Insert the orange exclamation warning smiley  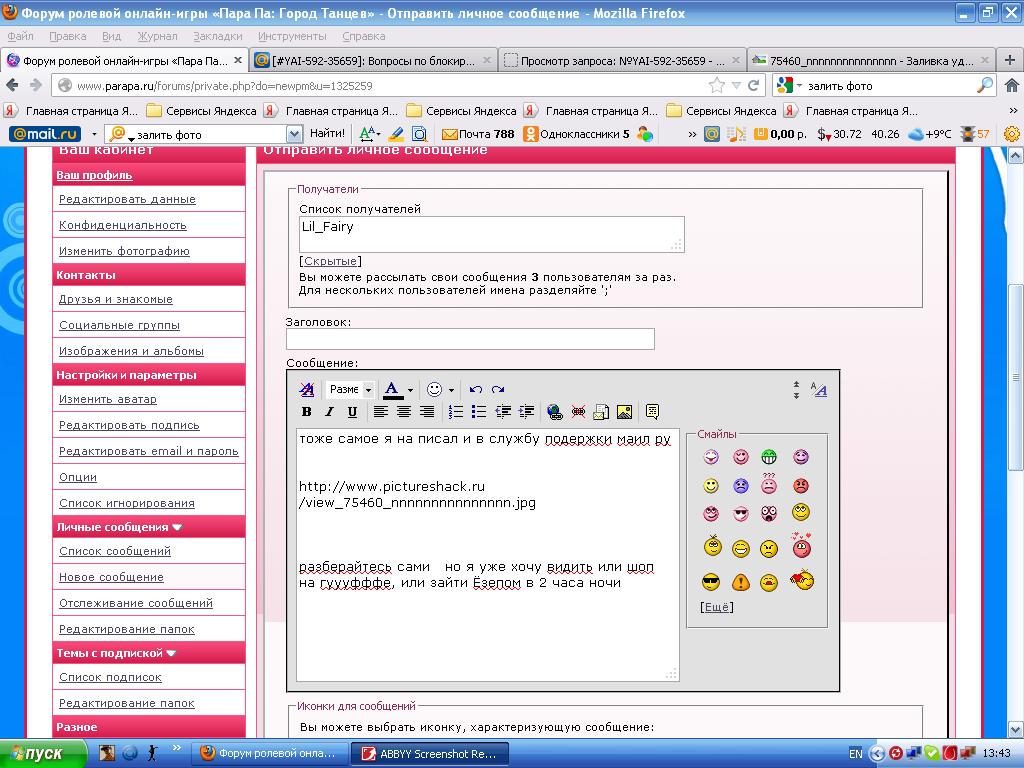[741, 582]
